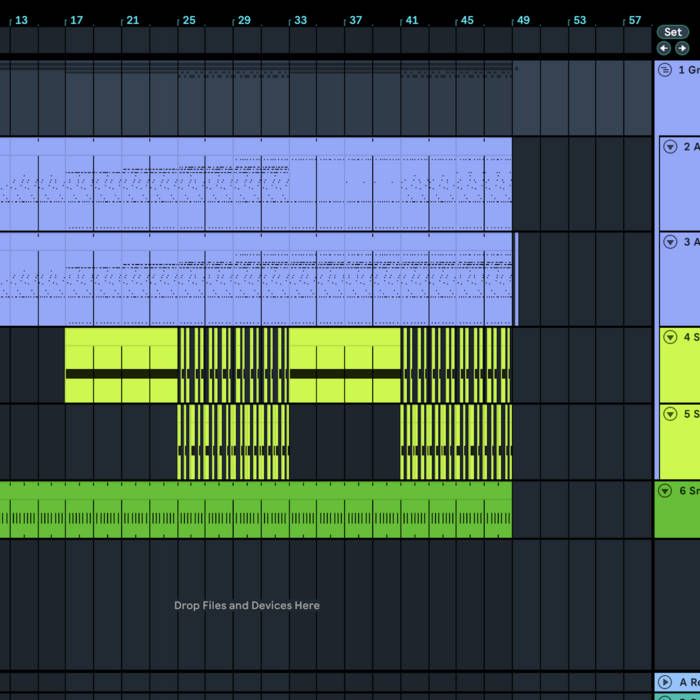Click the Set locator button

(x=673, y=32)
